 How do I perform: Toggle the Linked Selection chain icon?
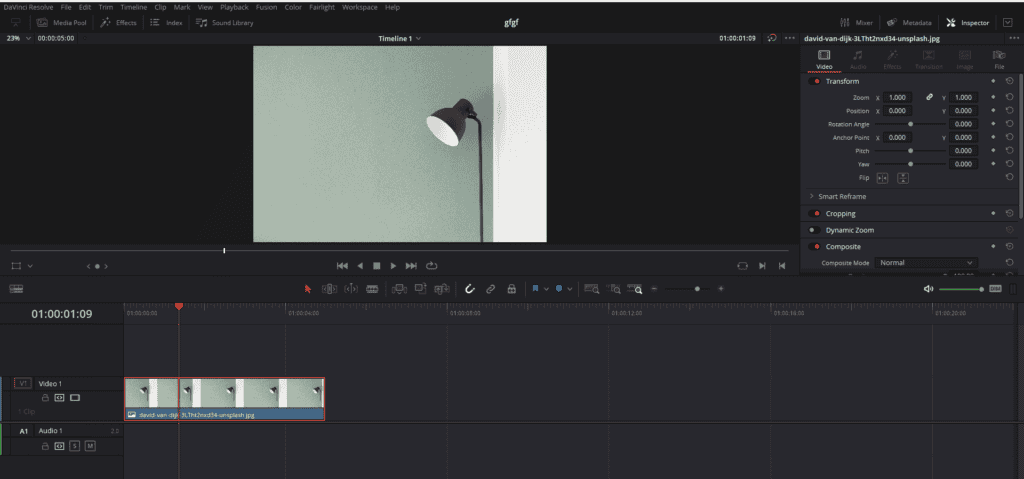pos(490,289)
